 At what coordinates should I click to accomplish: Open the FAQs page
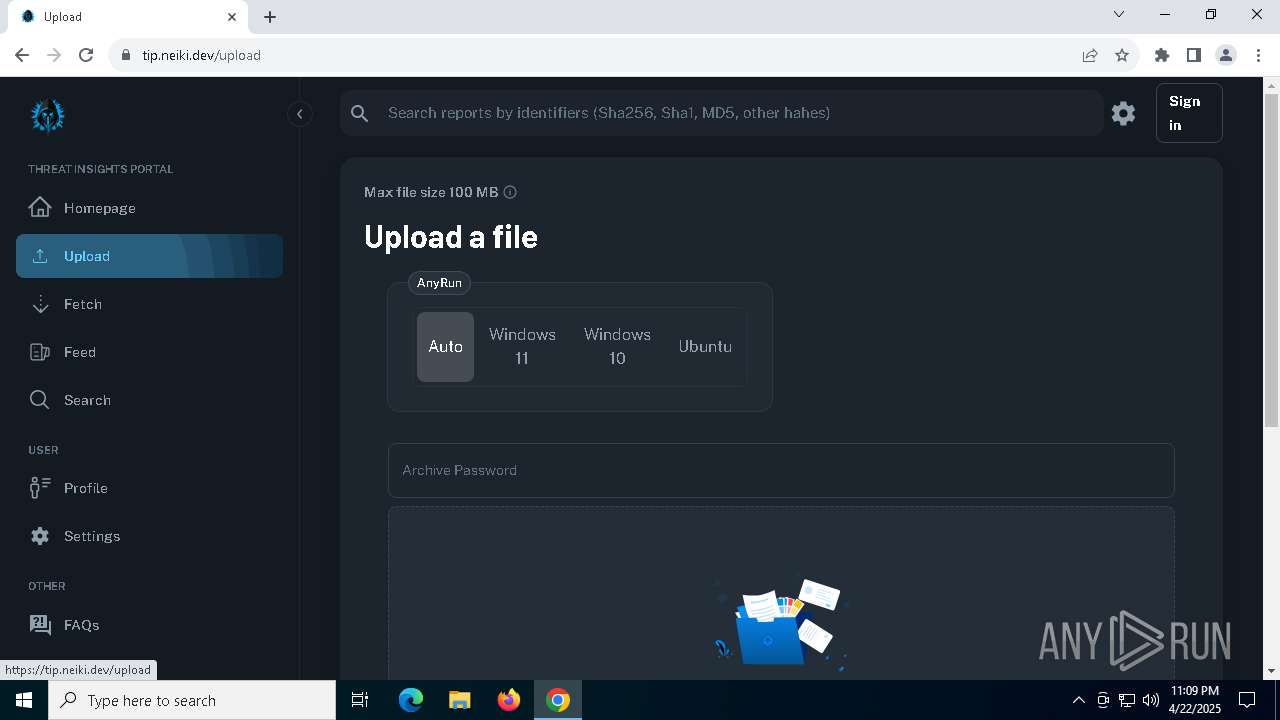click(x=149, y=625)
